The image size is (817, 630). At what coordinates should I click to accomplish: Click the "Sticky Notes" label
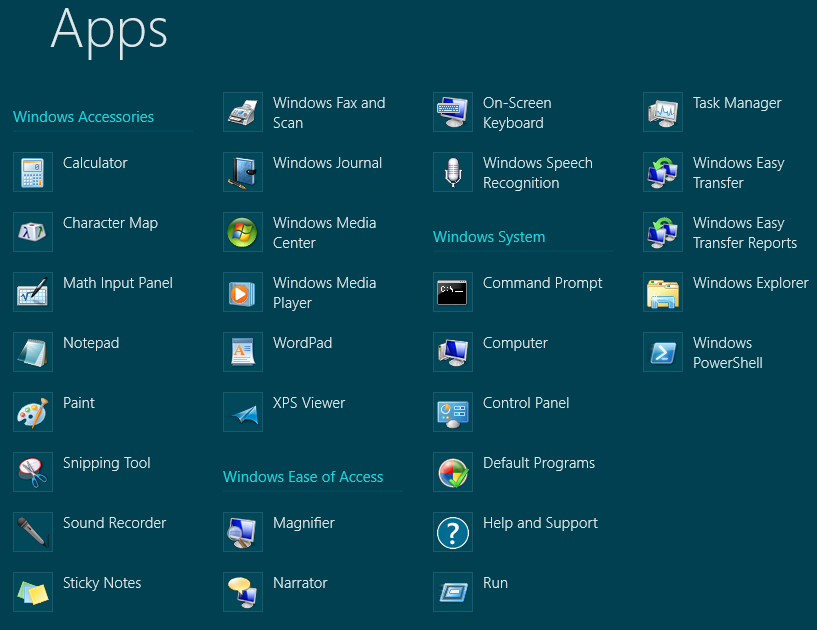pos(102,583)
